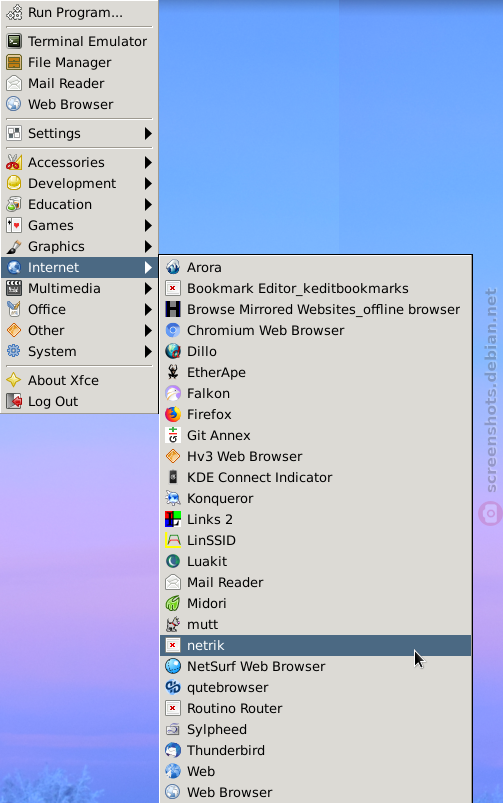
Task: Click the Thunderbird icon
Action: click(x=173, y=750)
